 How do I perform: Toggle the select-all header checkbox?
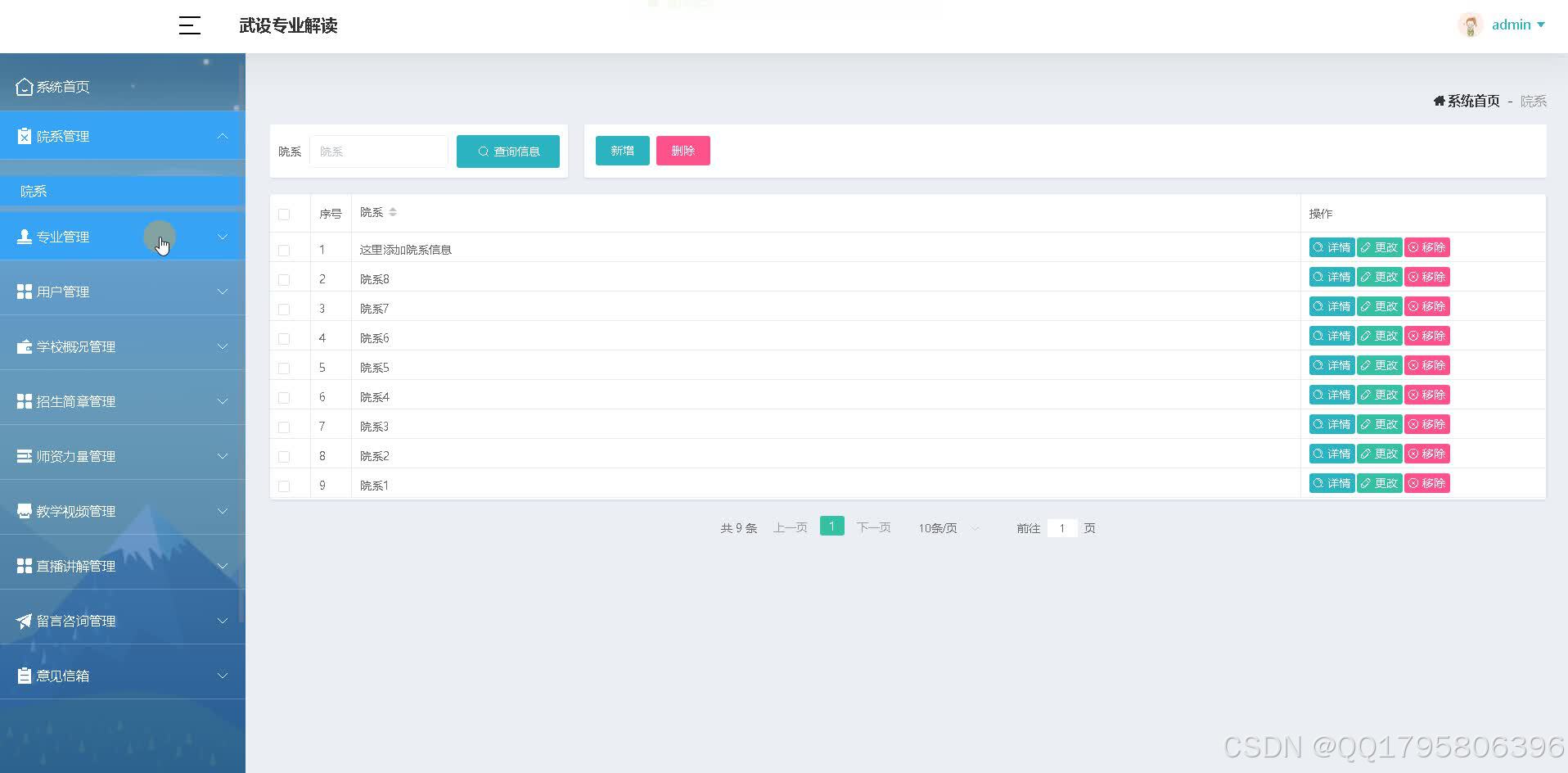(284, 214)
